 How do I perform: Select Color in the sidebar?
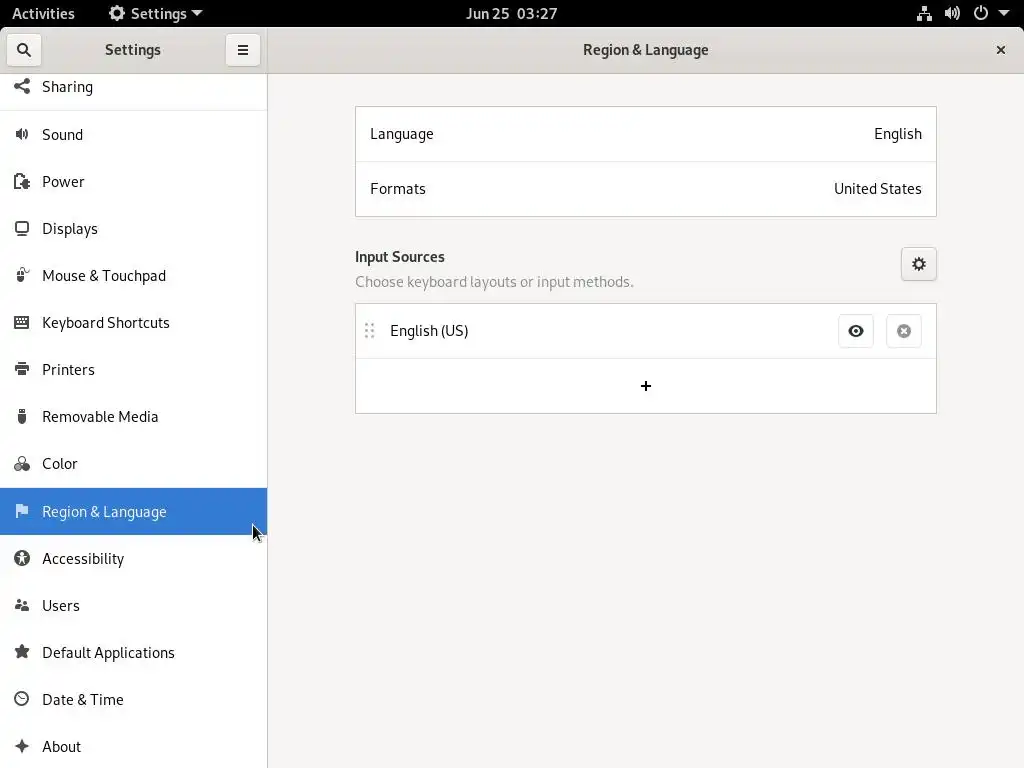tap(133, 464)
